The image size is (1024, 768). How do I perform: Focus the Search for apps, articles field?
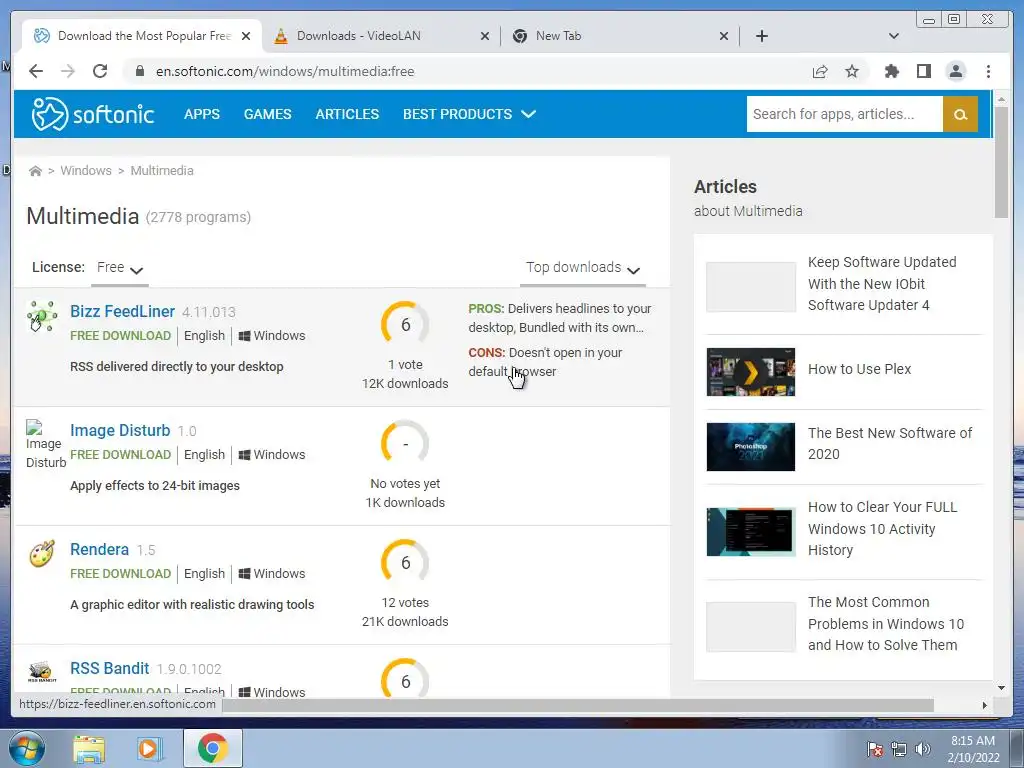coord(844,114)
